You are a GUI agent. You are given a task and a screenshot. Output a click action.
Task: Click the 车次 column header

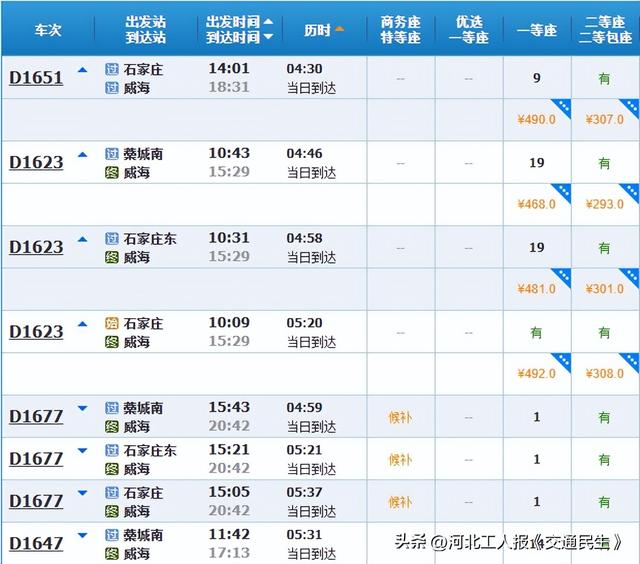[48, 30]
